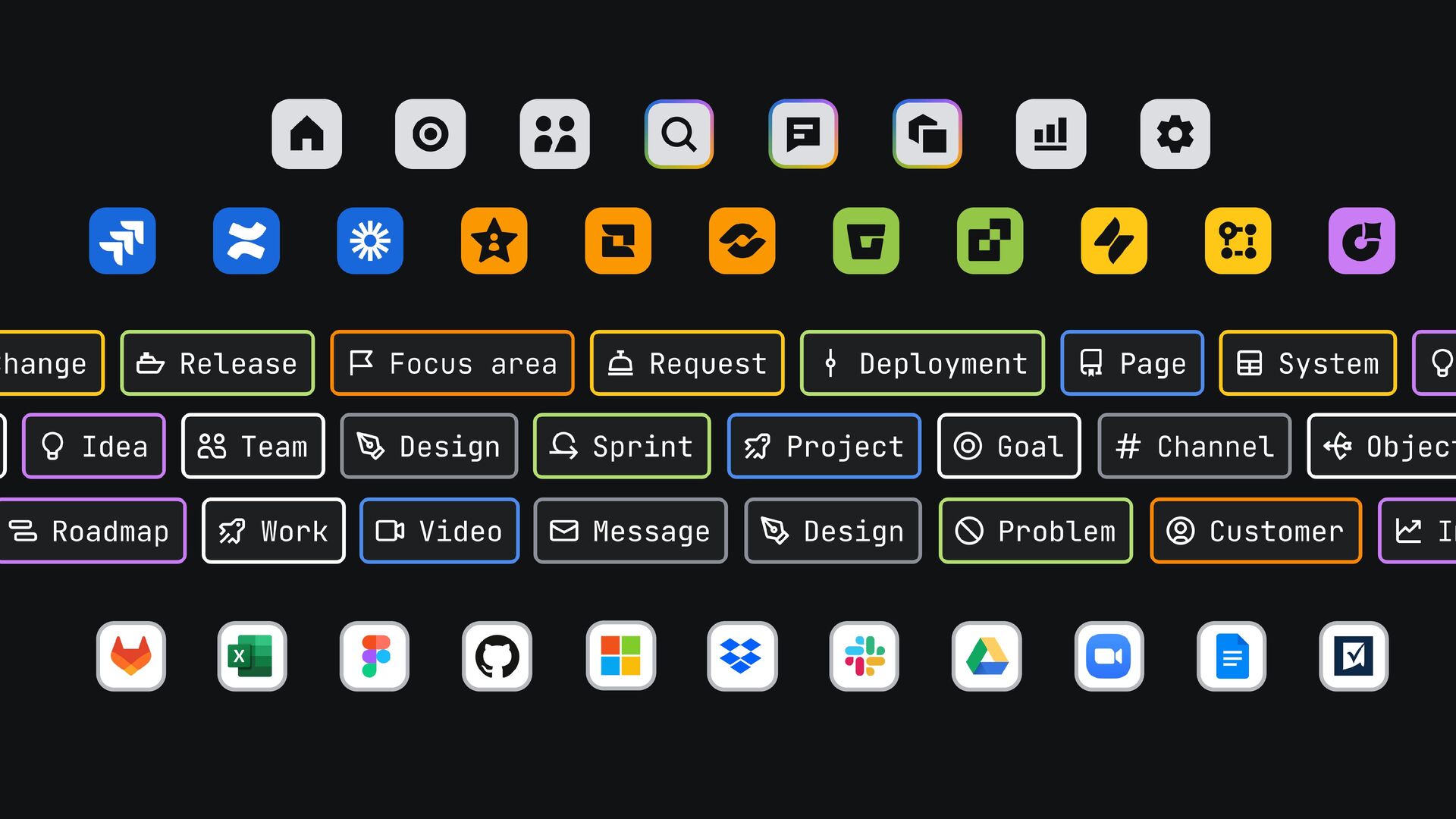Choose the Message tag
This screenshot has height=819, width=1456.
(x=631, y=531)
